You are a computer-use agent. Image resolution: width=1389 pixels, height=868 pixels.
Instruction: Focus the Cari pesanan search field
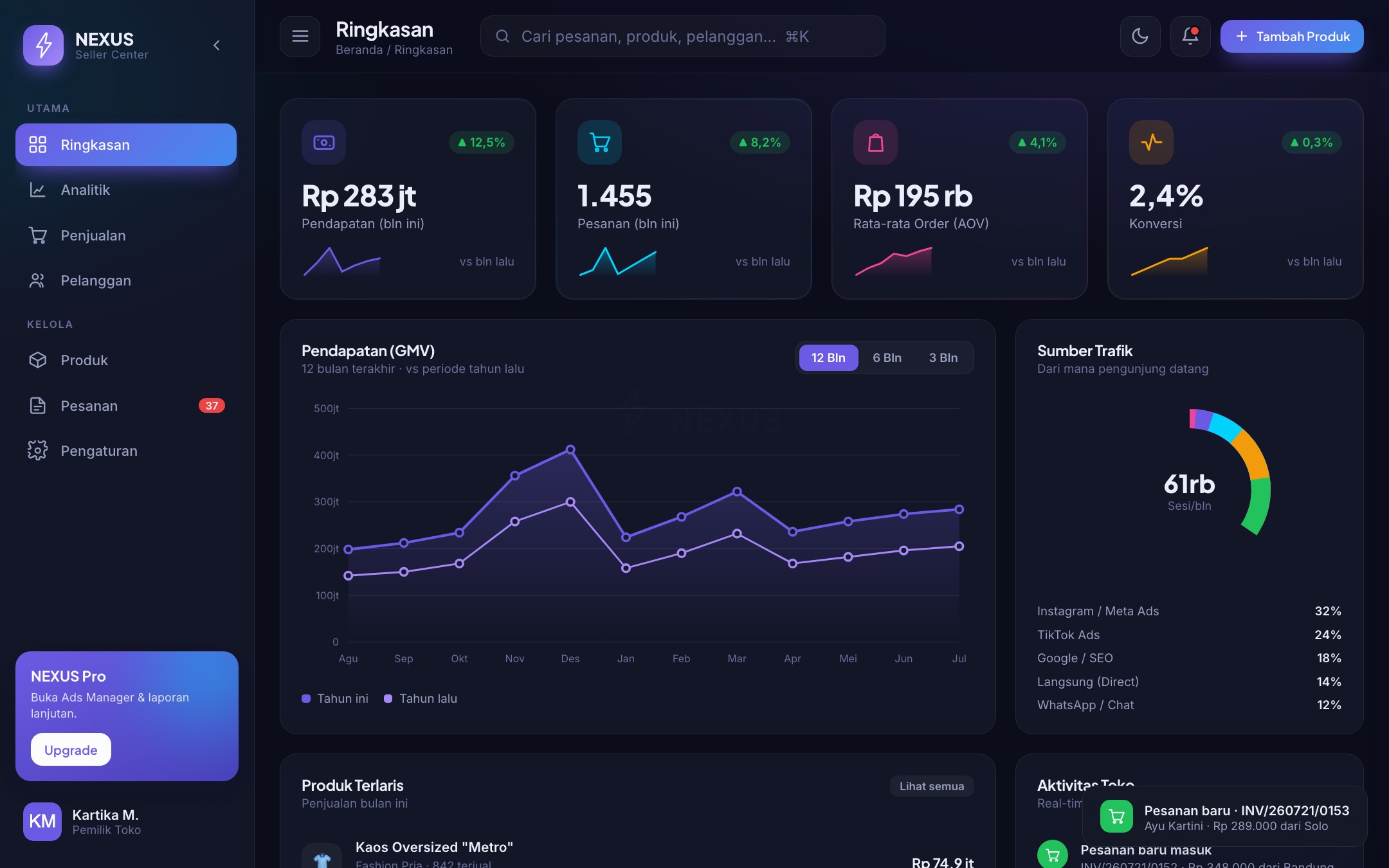tap(683, 36)
